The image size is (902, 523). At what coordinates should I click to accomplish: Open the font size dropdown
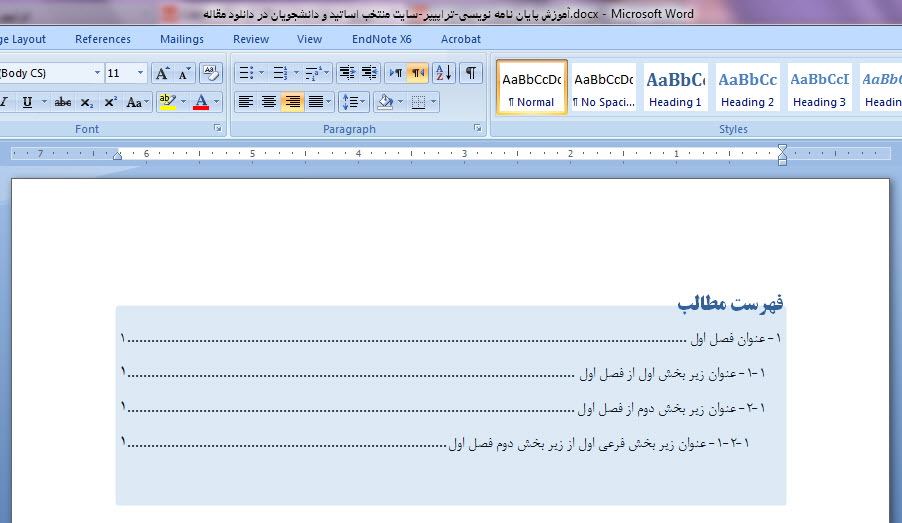pos(140,73)
